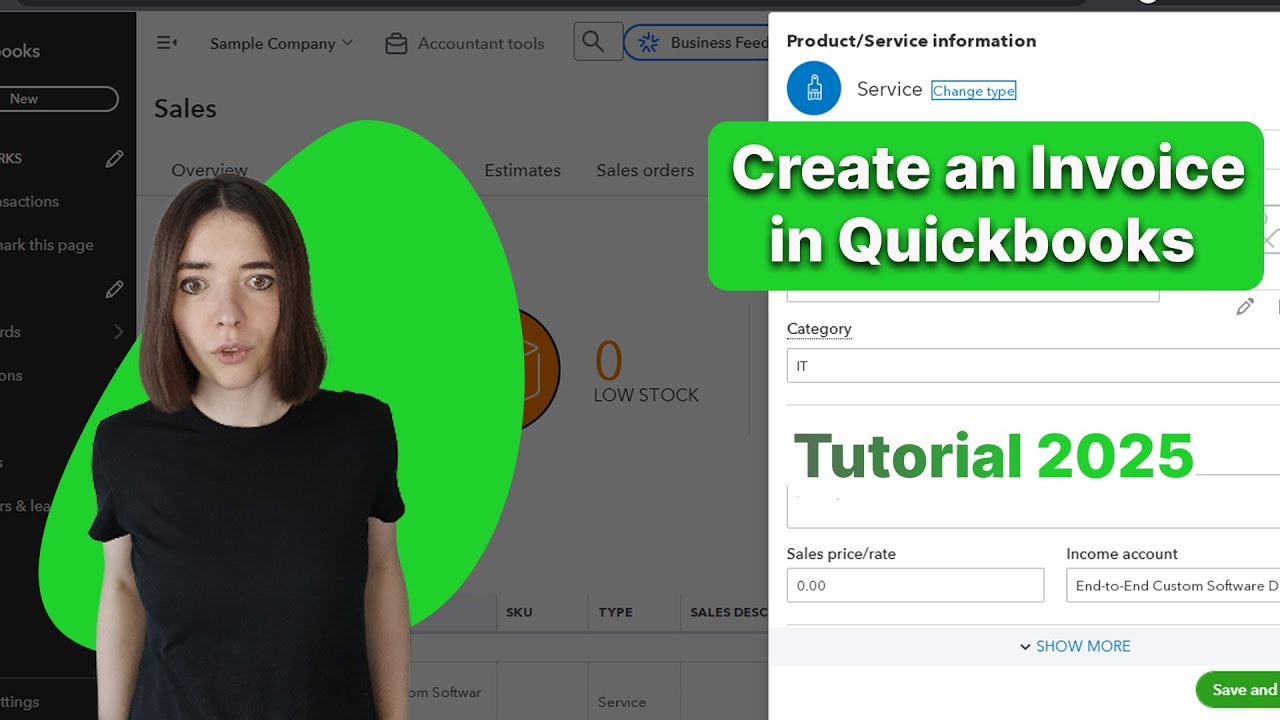Open the Sample Company dropdown
Viewport: 1280px width, 720px height.
click(x=281, y=43)
